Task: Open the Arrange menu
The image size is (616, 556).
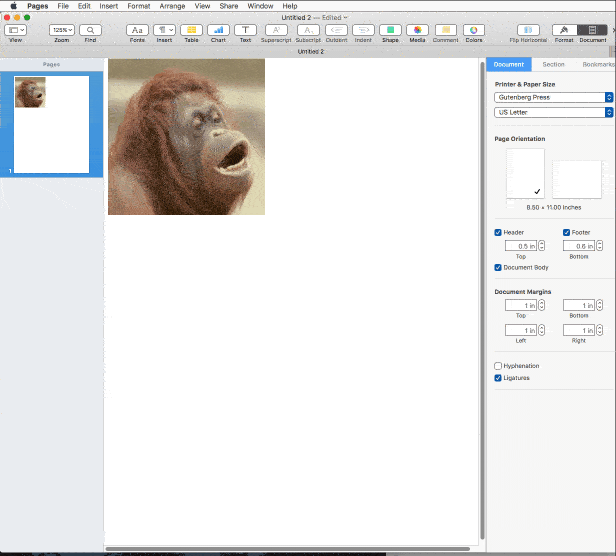Action: tap(172, 6)
